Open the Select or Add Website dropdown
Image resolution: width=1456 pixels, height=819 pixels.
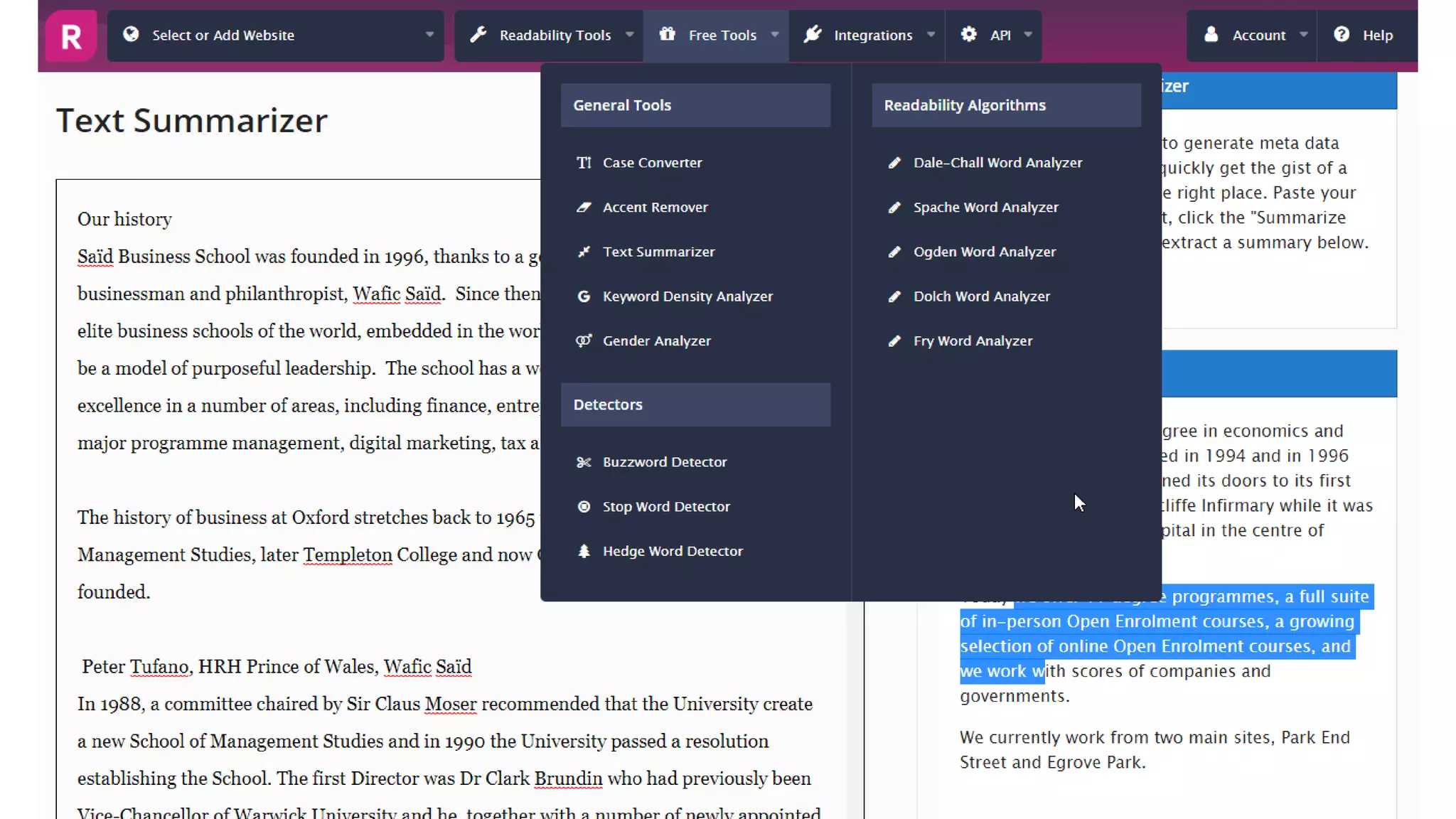pyautogui.click(x=276, y=36)
